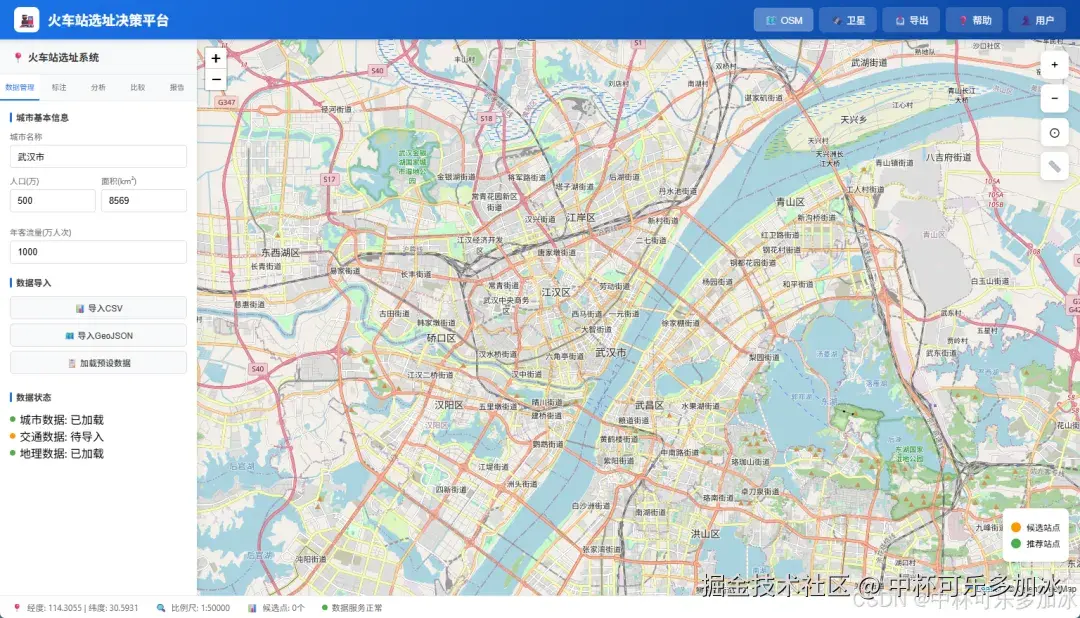Open the 帮助 help button
Screen dimensions: 1080x618
pos(974,20)
